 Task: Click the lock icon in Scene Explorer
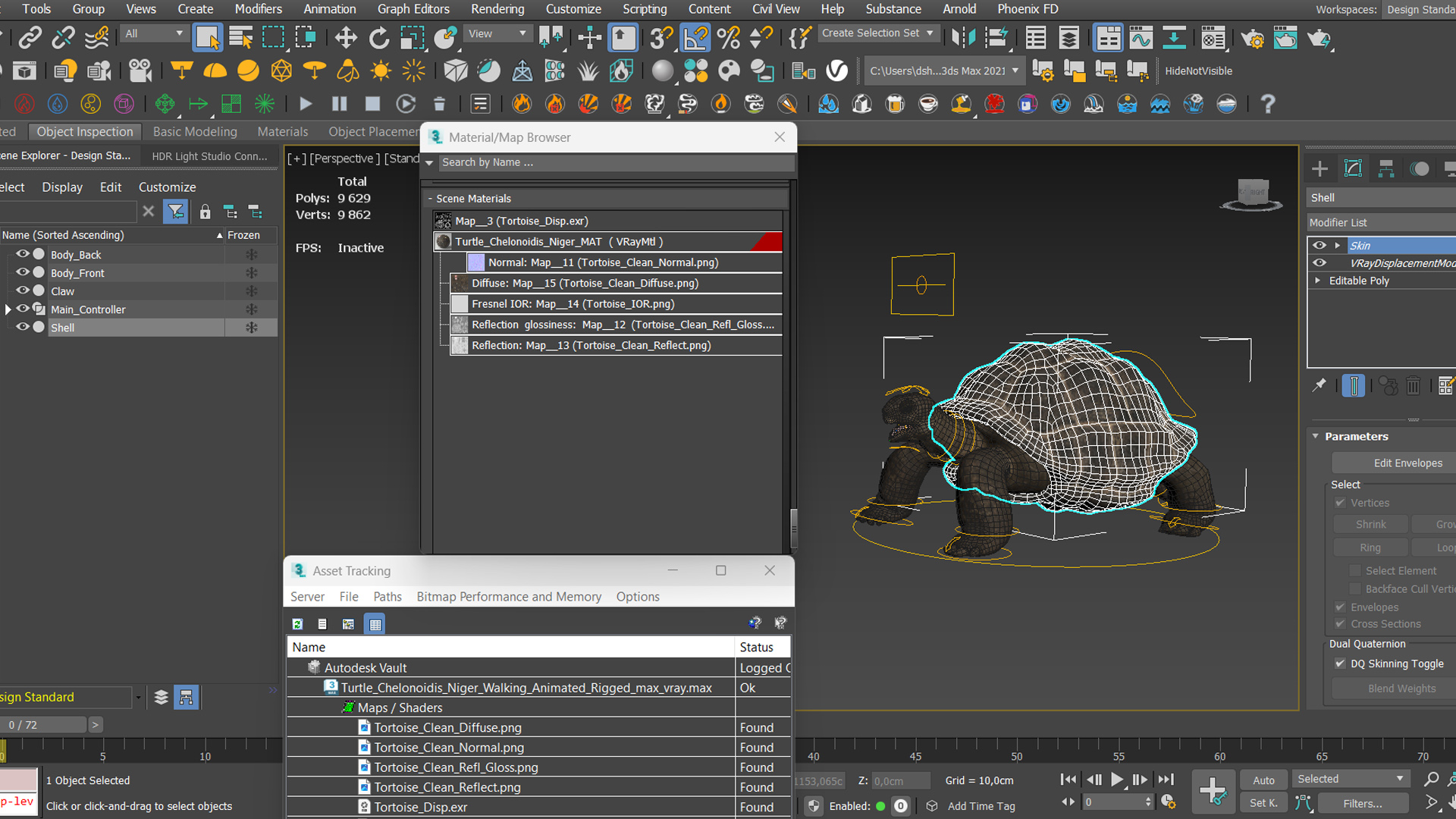coord(205,212)
